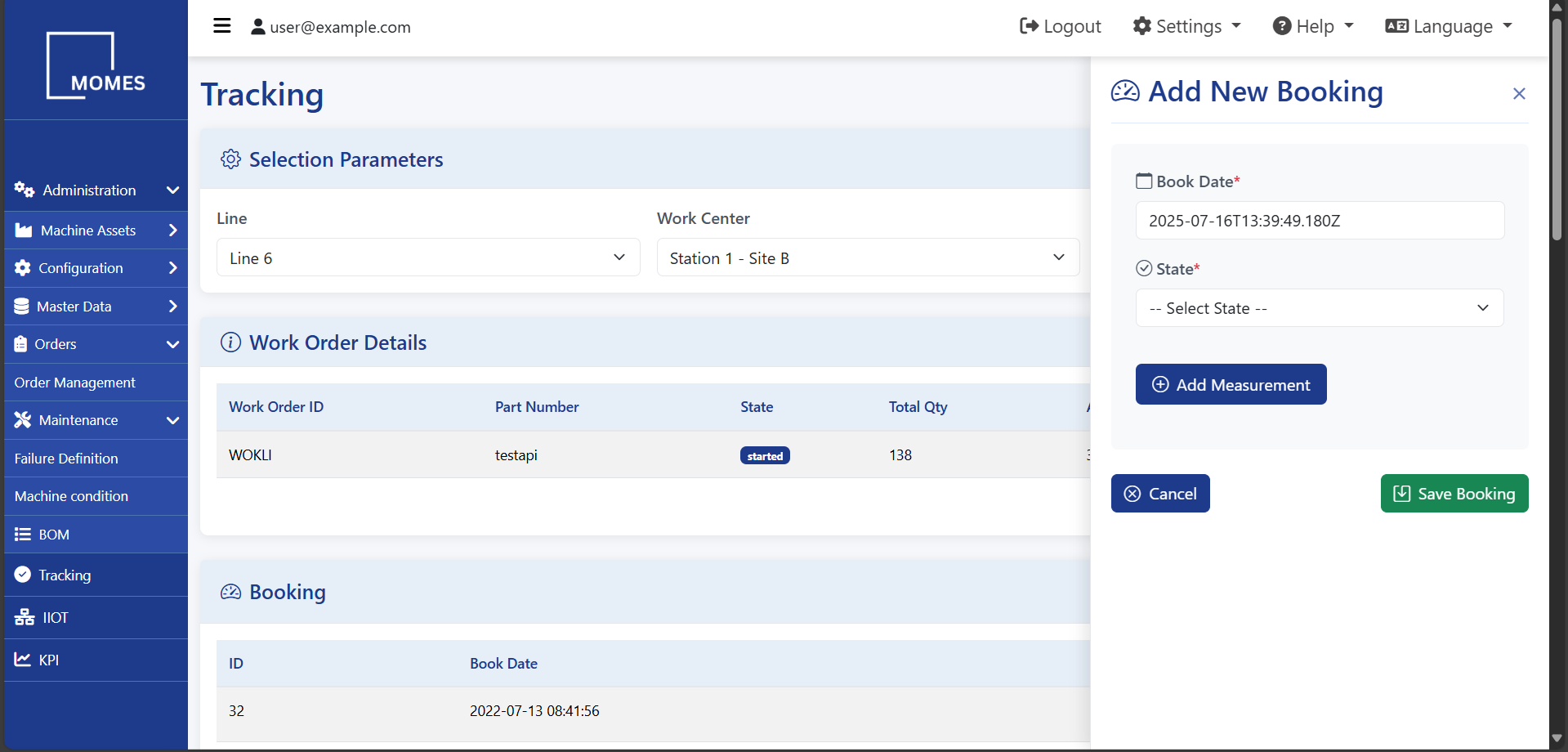Image resolution: width=1568 pixels, height=752 pixels.
Task: Click the Part Number column header
Action: [537, 407]
